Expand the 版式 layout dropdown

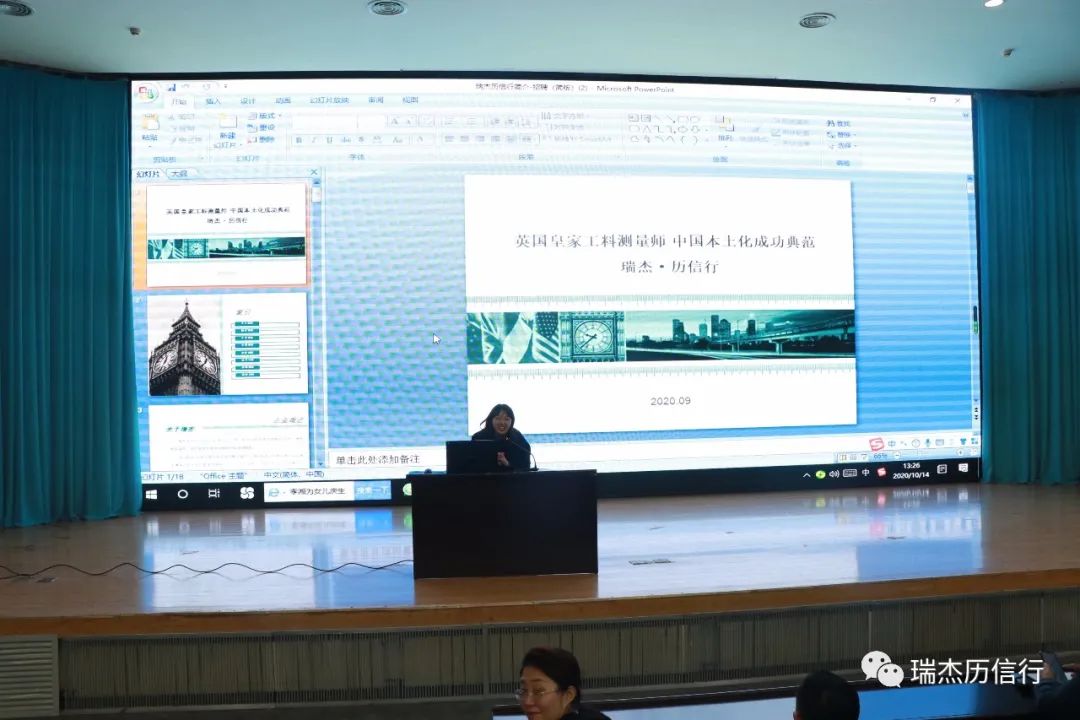coord(266,116)
